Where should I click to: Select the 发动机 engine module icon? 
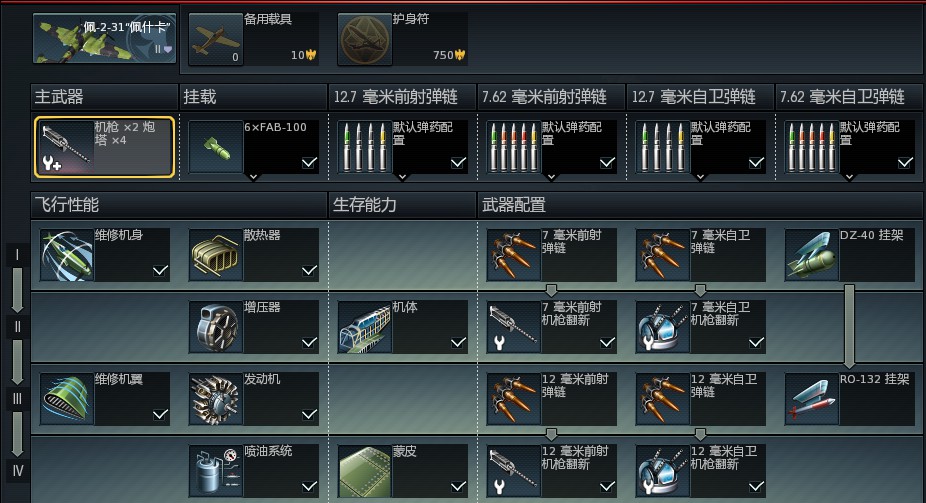(216, 399)
